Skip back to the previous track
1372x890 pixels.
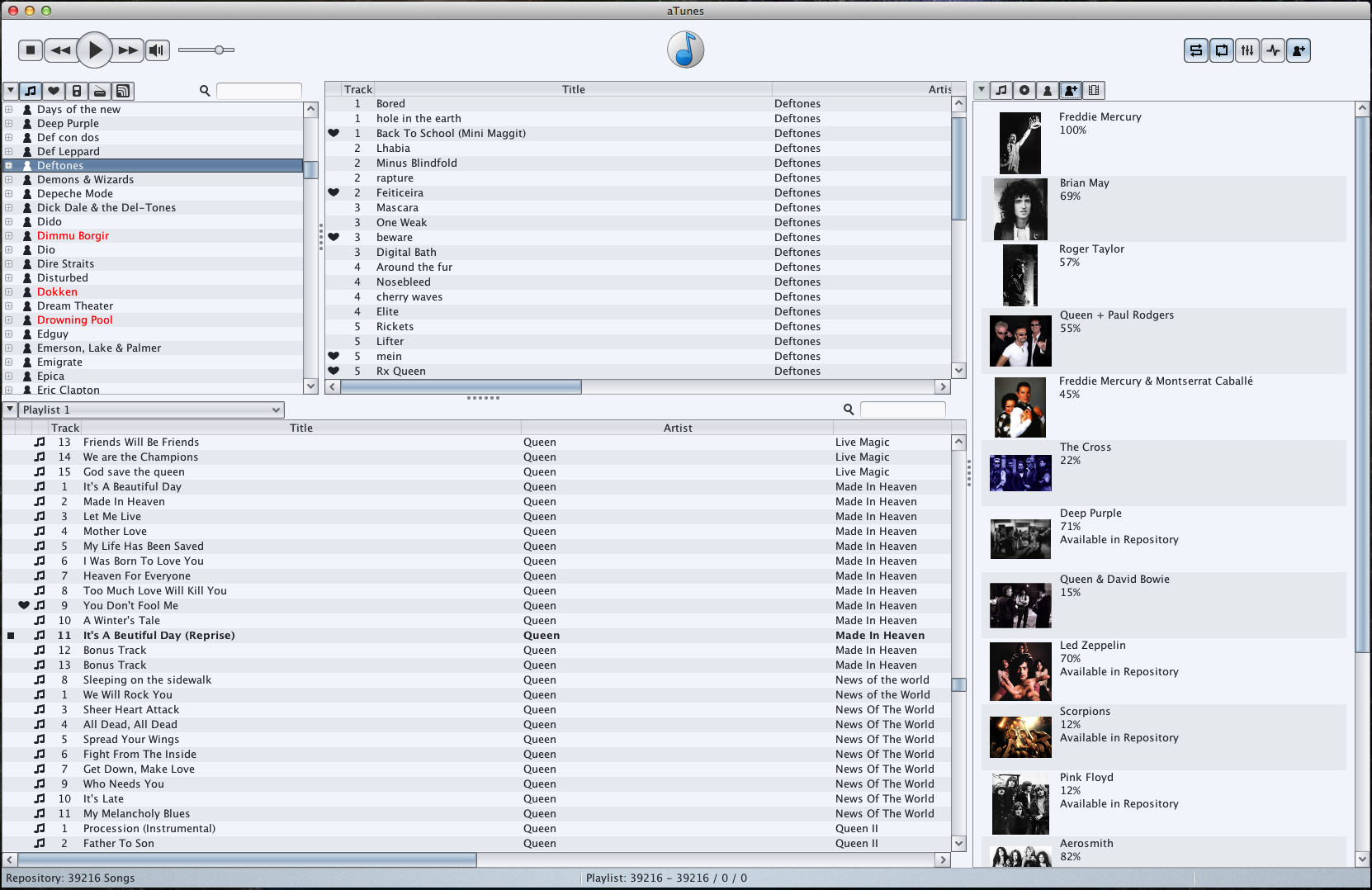tap(59, 50)
